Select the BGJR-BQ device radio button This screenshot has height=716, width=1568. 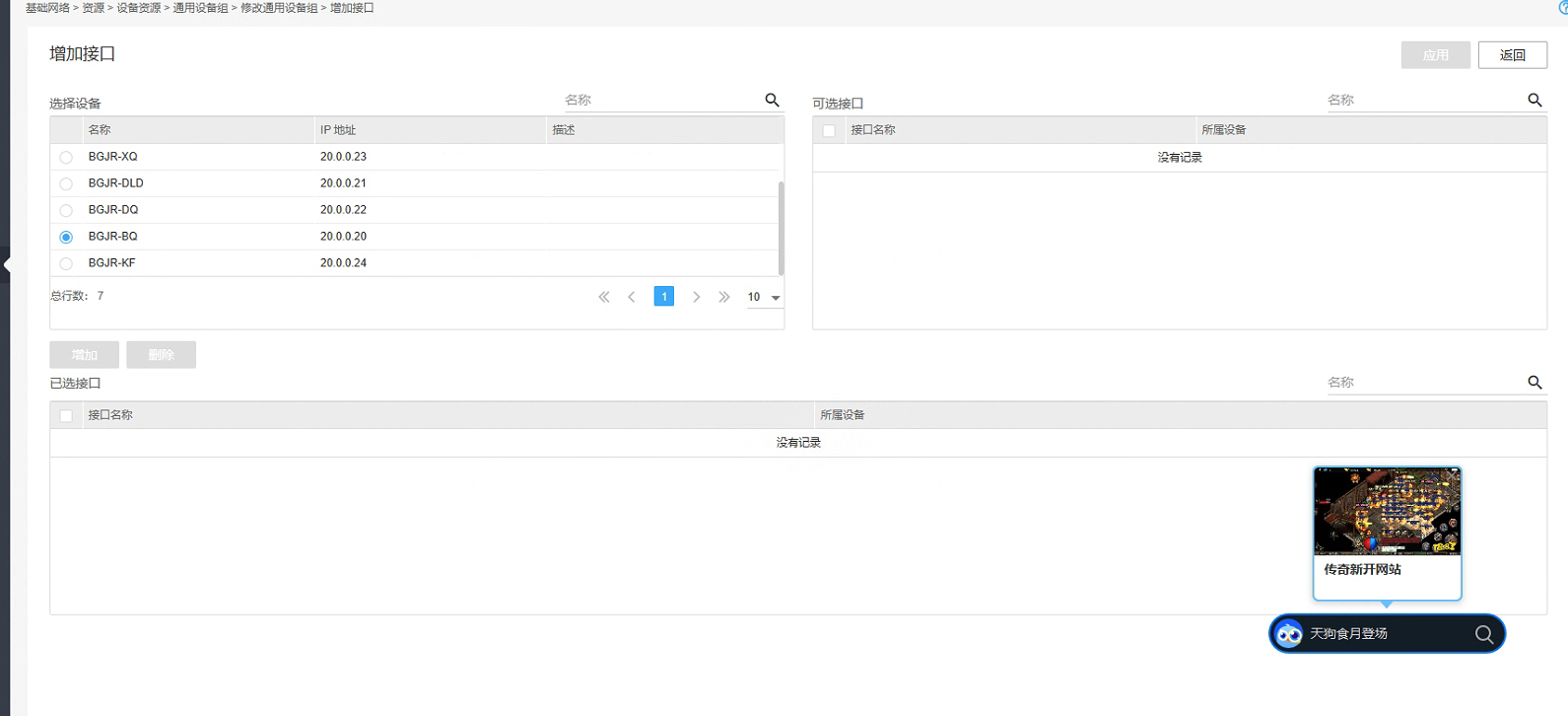(x=66, y=237)
